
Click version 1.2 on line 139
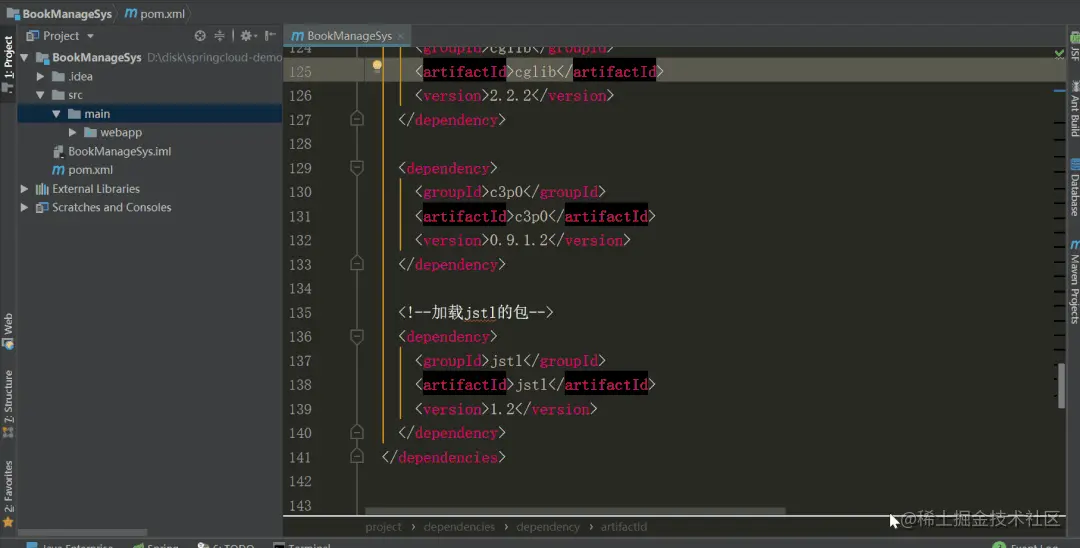point(501,409)
